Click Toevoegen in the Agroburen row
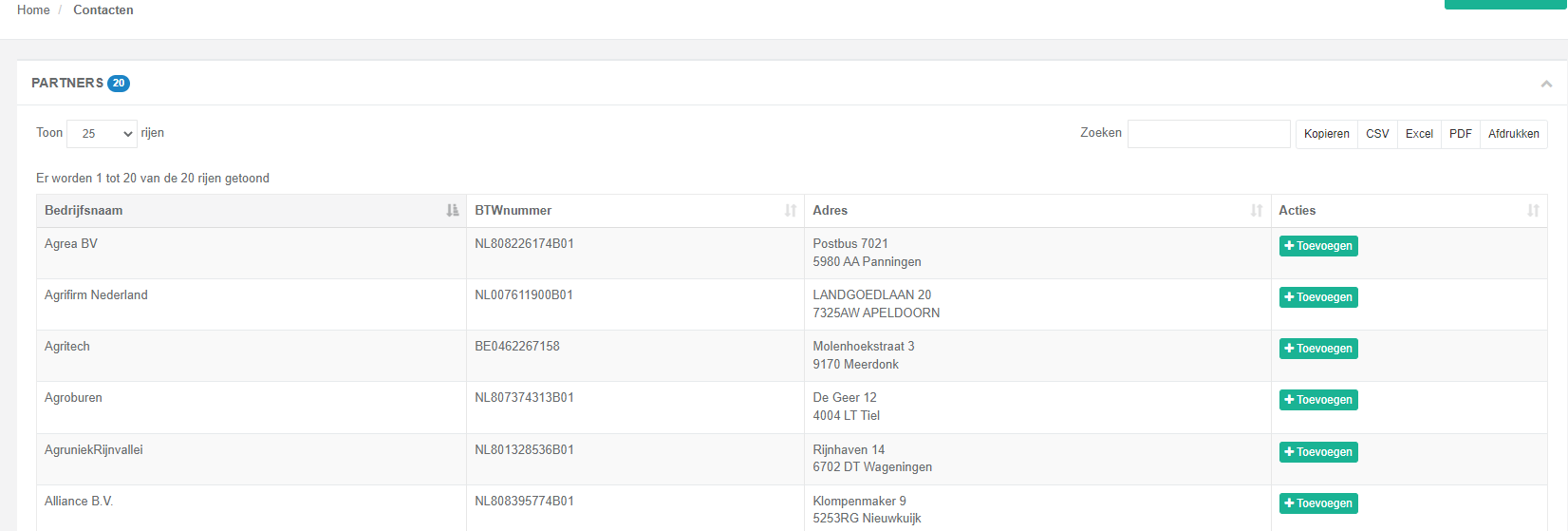The image size is (1568, 531). coord(1318,400)
